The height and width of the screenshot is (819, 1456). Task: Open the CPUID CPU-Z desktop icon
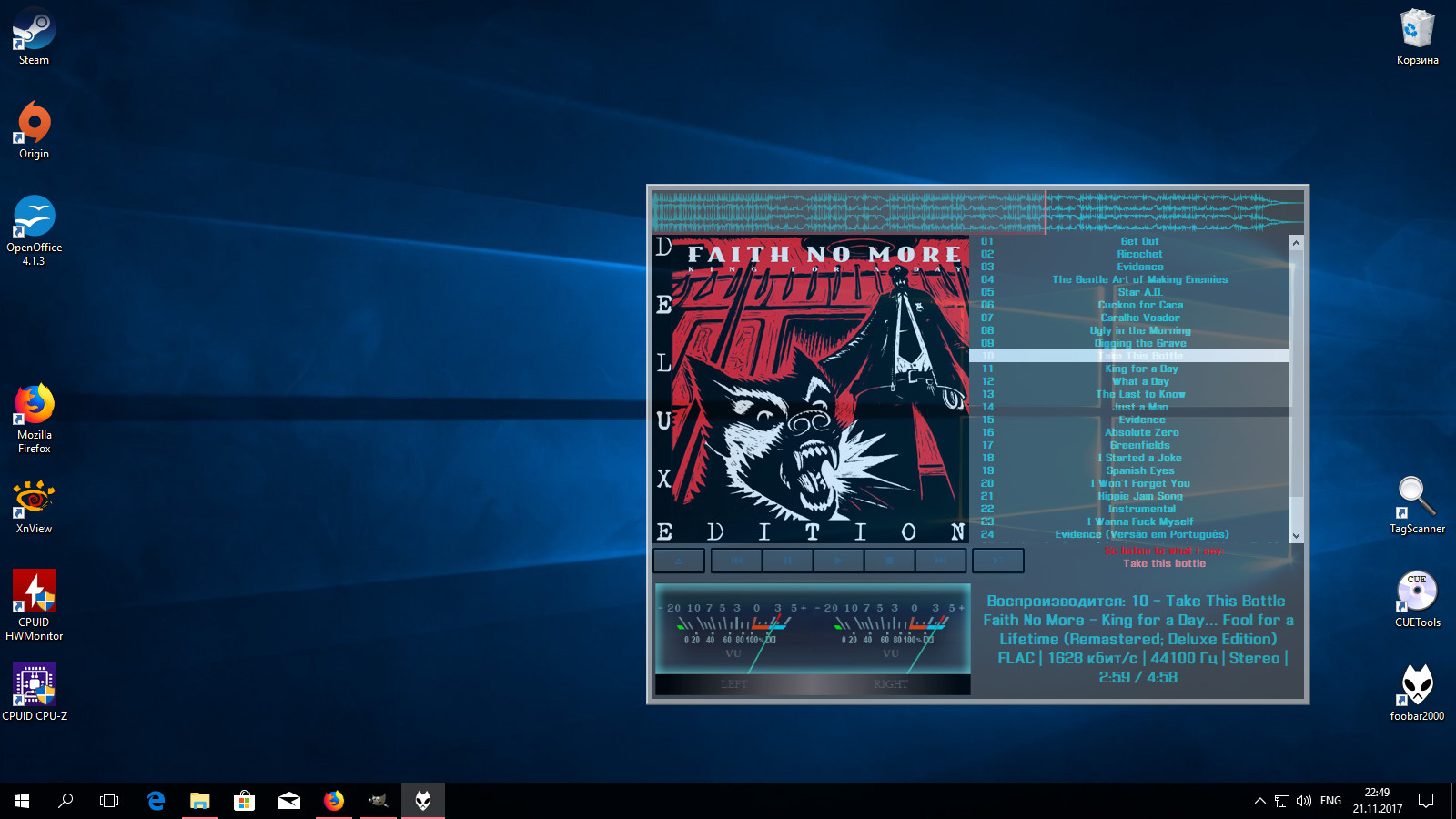click(x=34, y=693)
